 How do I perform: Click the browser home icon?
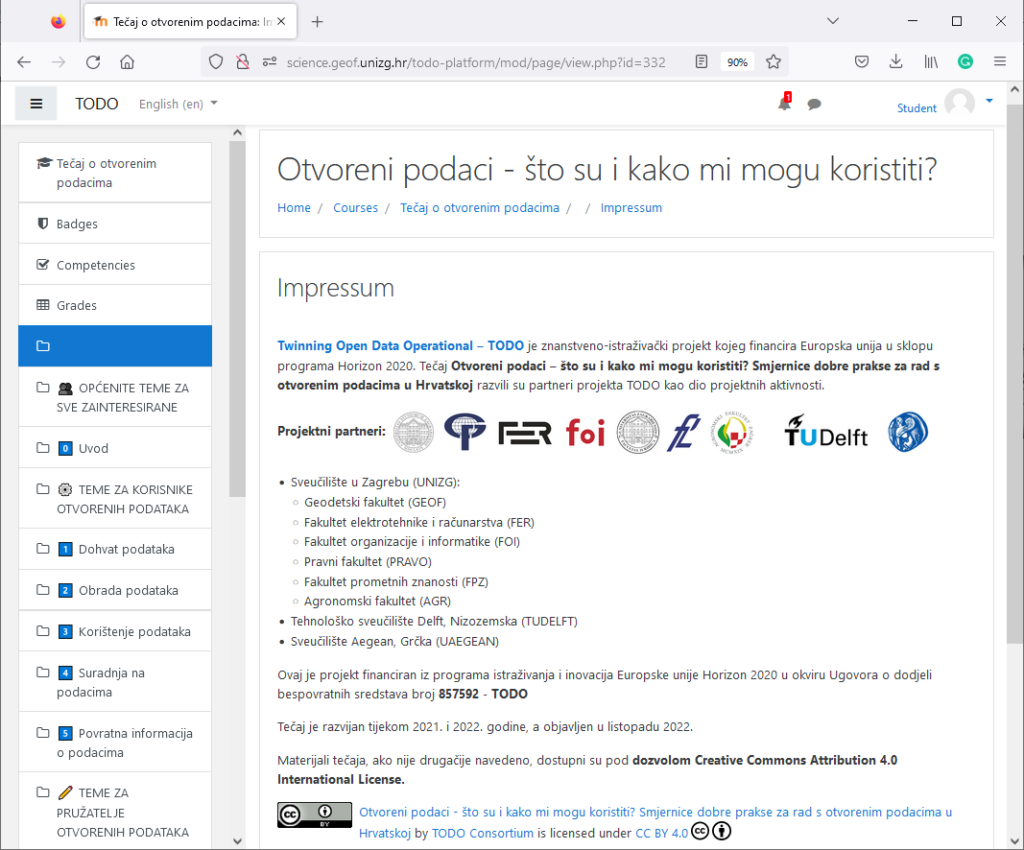[x=127, y=62]
